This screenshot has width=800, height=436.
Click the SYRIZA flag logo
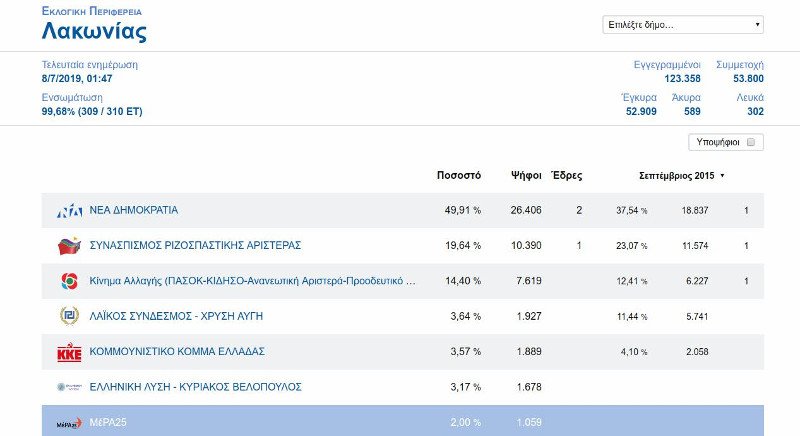(x=69, y=246)
